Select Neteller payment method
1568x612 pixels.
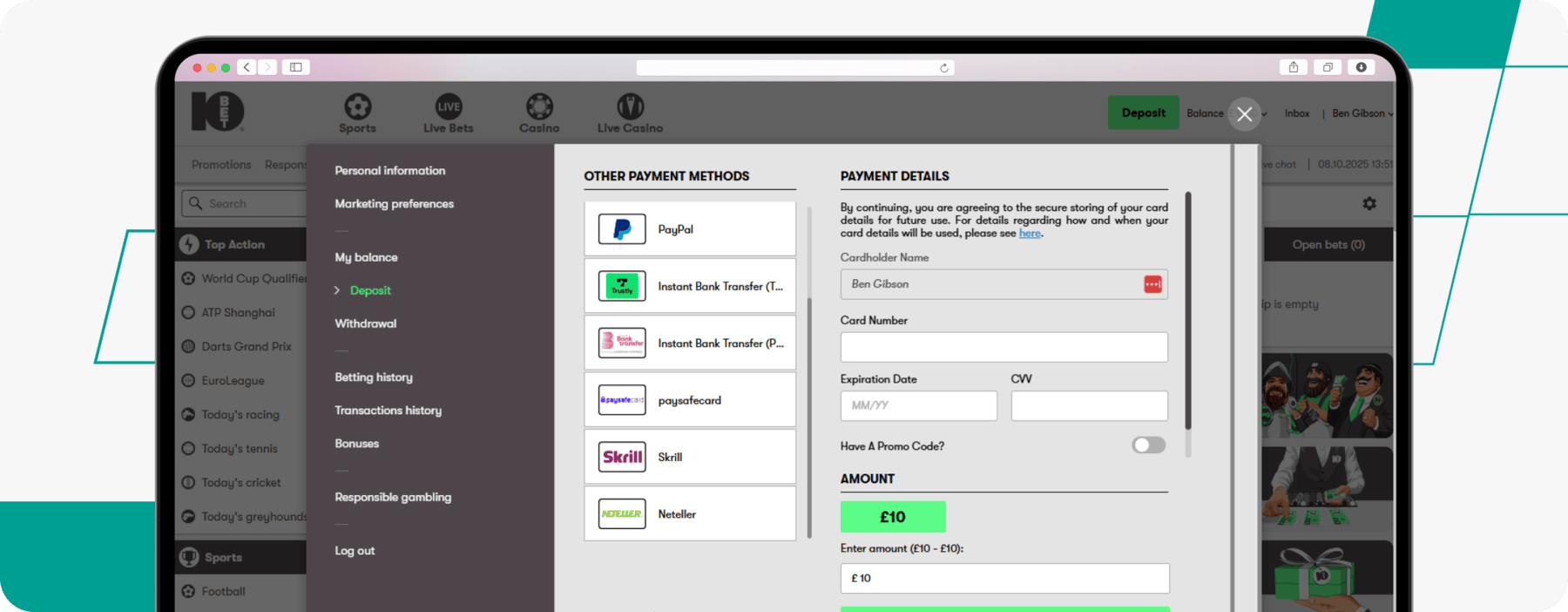click(x=690, y=514)
